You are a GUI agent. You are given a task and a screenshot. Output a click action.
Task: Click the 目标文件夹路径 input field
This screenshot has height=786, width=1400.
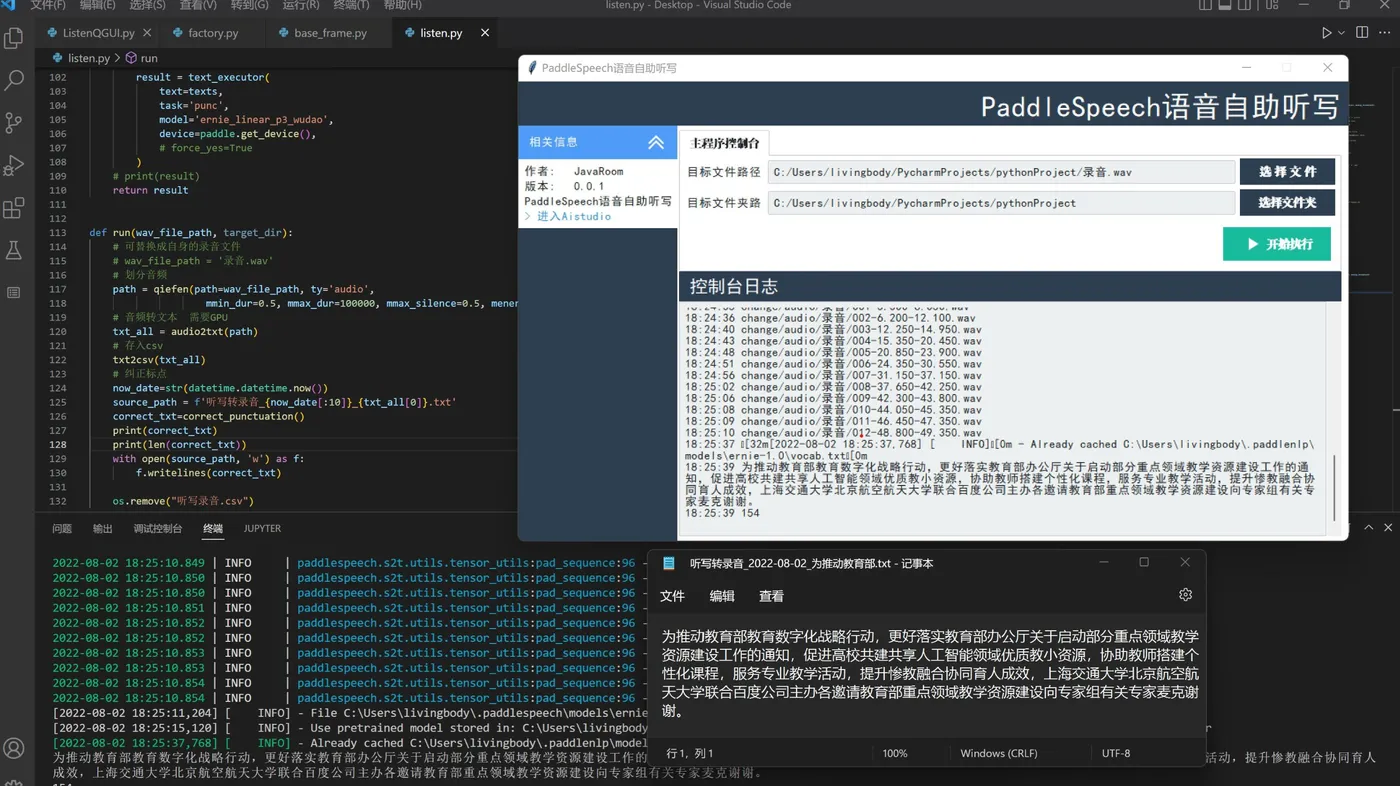pos(1001,203)
